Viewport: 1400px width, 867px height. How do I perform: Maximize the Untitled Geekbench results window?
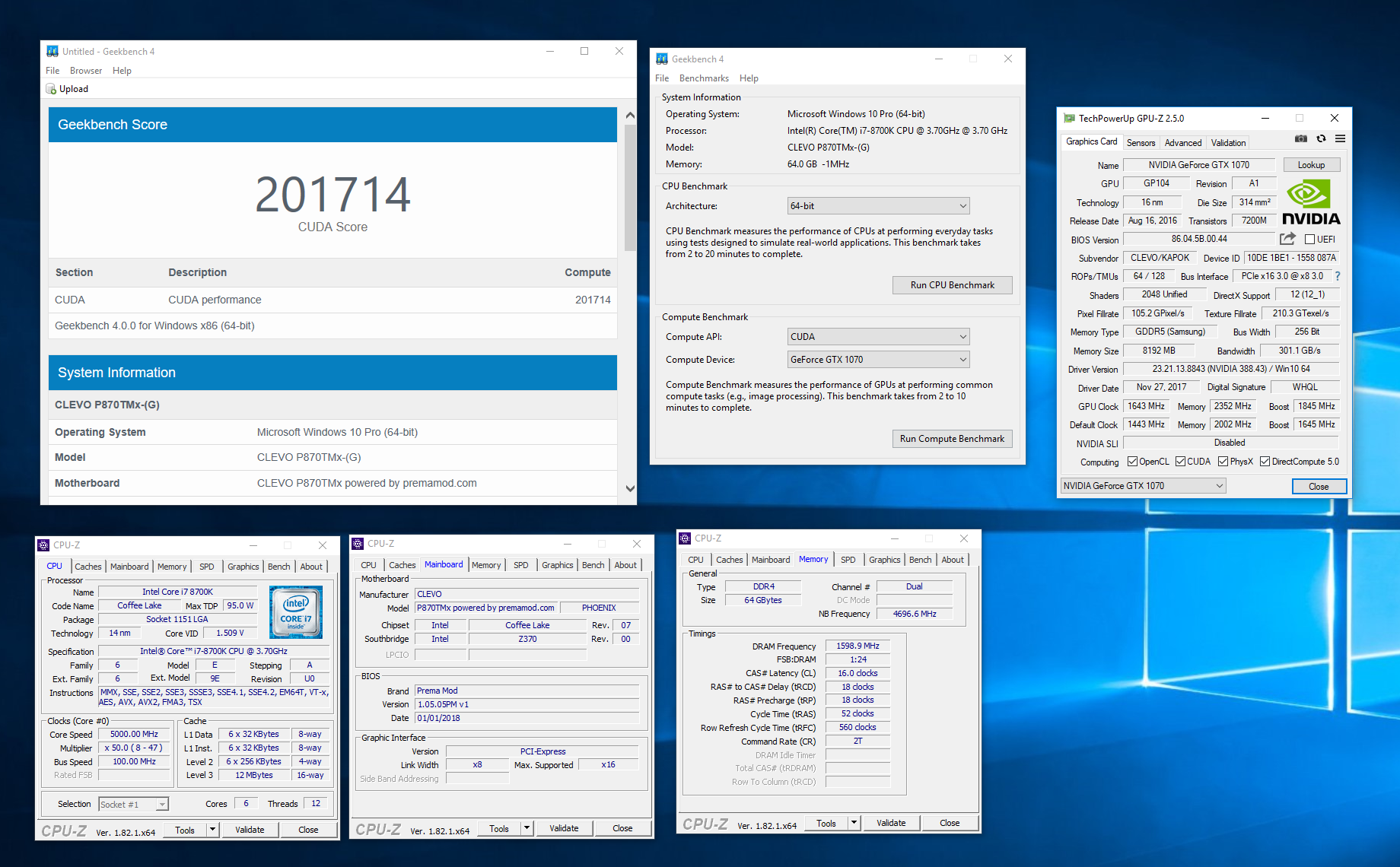584,51
